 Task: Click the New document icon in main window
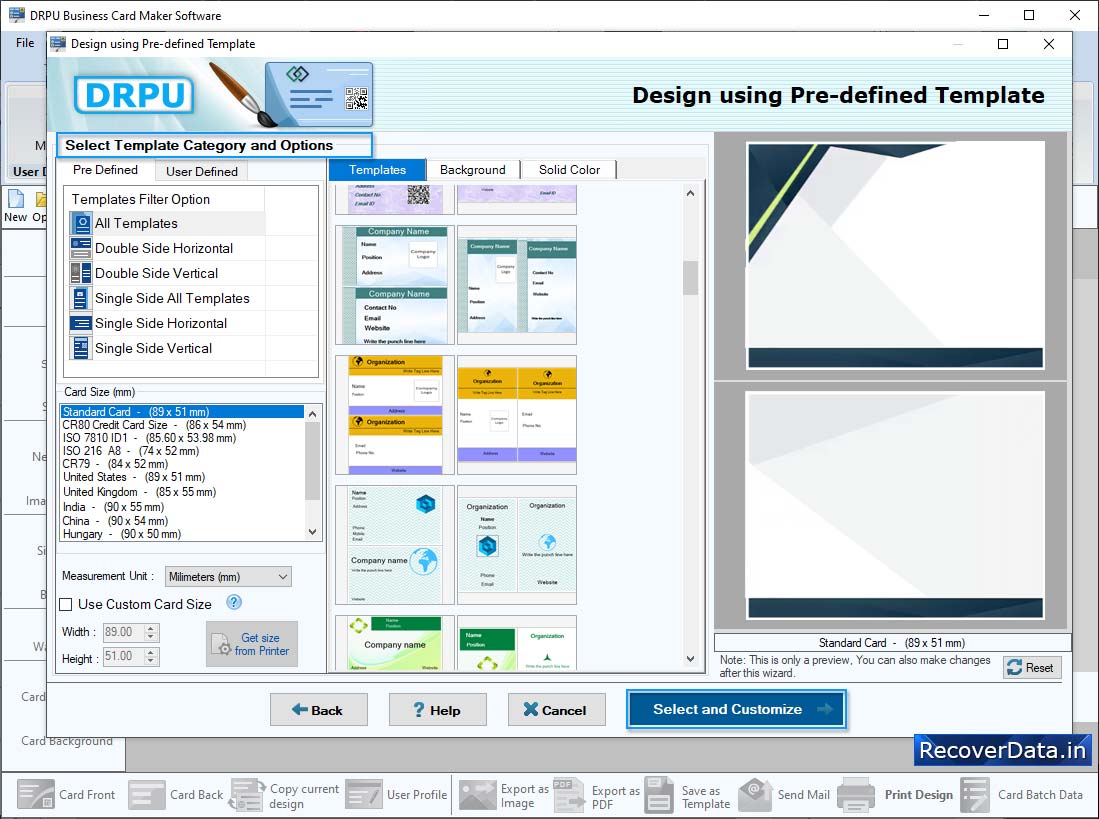point(15,199)
